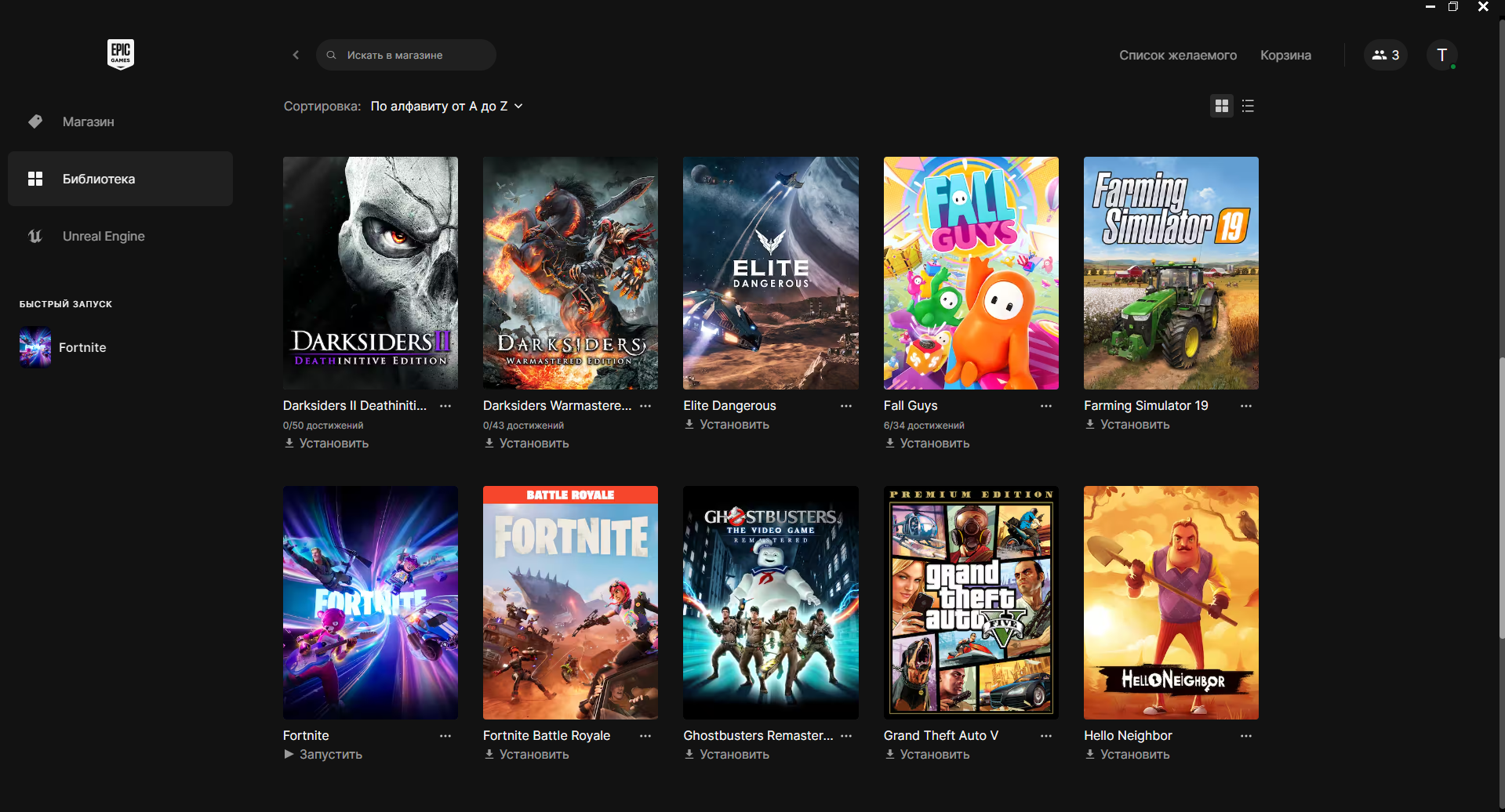
Task: Open Elite Dangerous cover art
Action: point(771,273)
